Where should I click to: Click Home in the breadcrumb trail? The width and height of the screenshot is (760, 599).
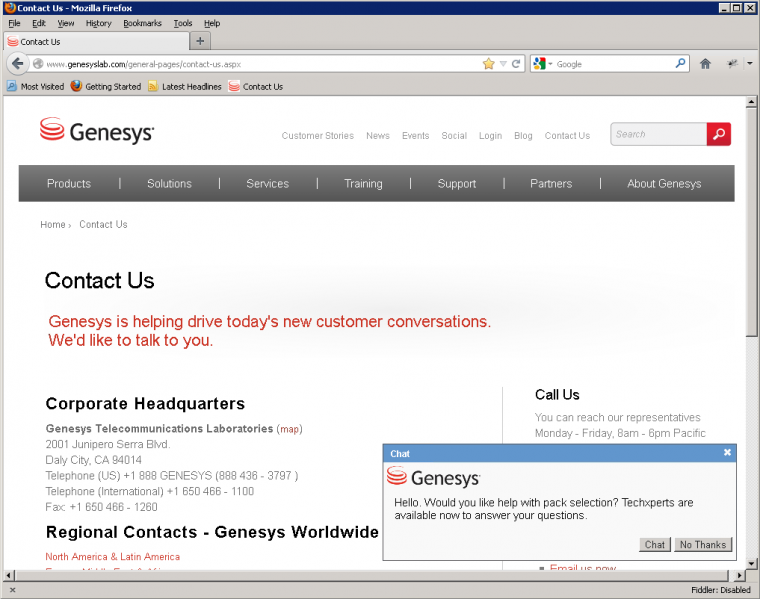(53, 224)
